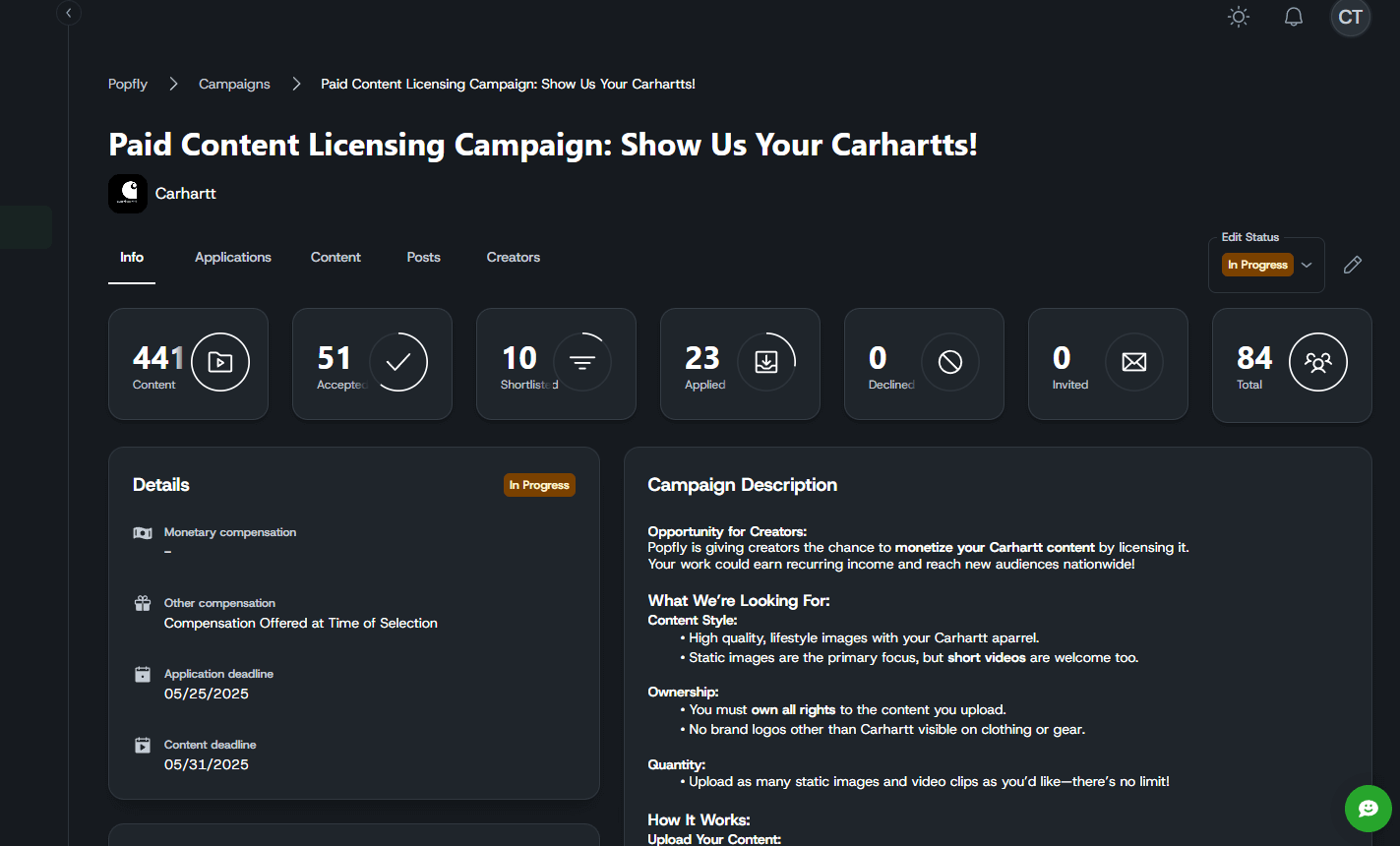Click the 'What We're Looking For:' heading
Screen dimensions: 1400x846
[x=739, y=600]
